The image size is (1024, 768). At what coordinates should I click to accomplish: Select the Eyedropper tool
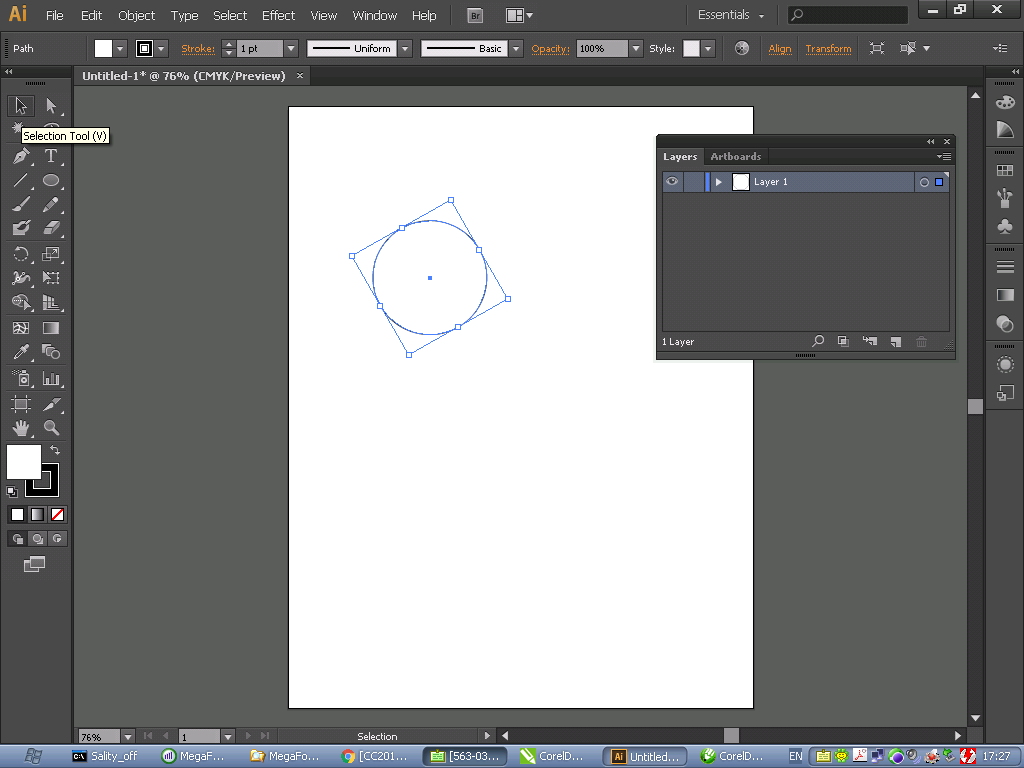pos(21,352)
